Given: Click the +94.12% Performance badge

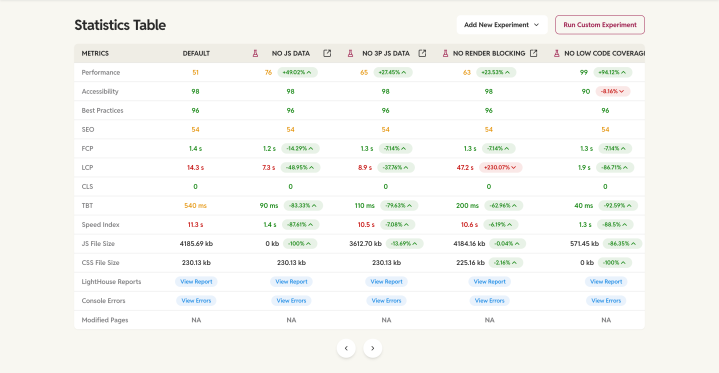Looking at the screenshot, I should pyautogui.click(x=613, y=72).
